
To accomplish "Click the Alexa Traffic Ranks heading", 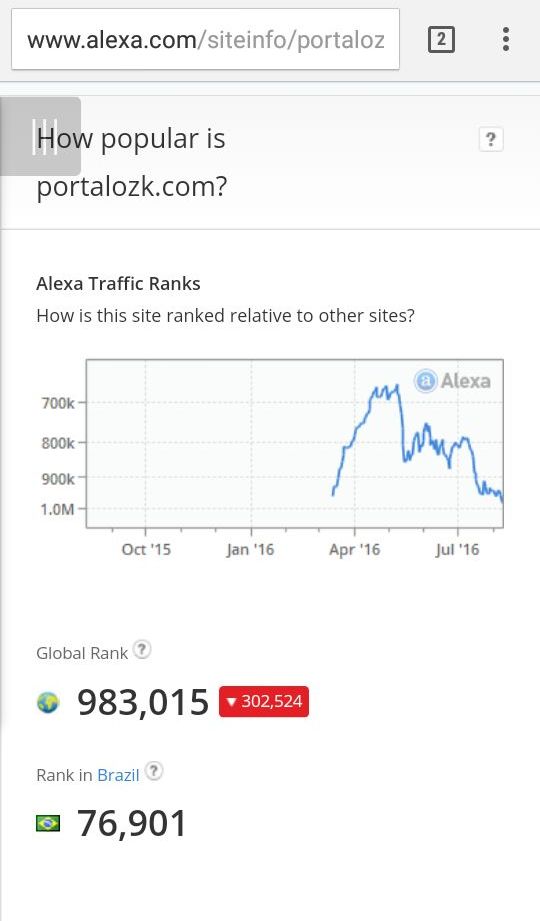I will [118, 284].
